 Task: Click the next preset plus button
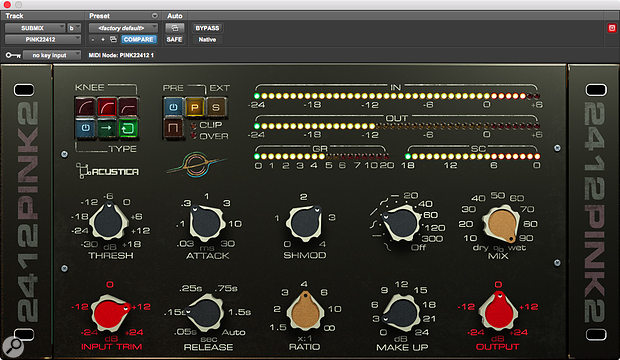click(103, 40)
